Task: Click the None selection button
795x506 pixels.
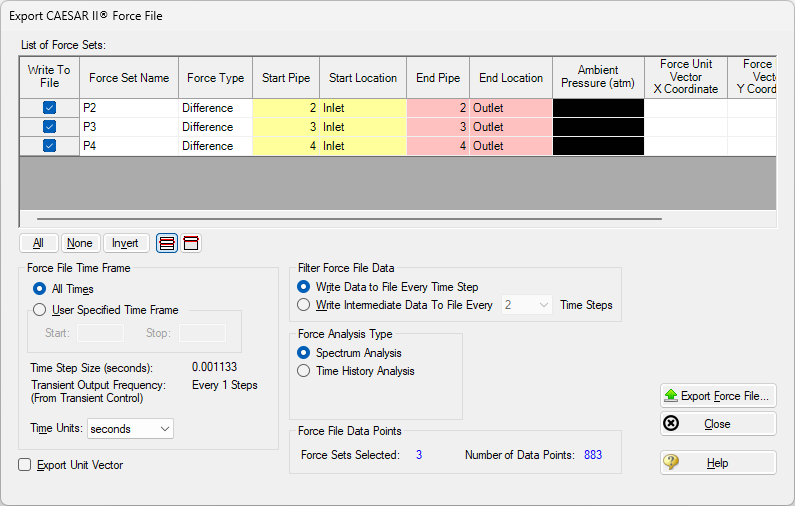Action: click(80, 243)
